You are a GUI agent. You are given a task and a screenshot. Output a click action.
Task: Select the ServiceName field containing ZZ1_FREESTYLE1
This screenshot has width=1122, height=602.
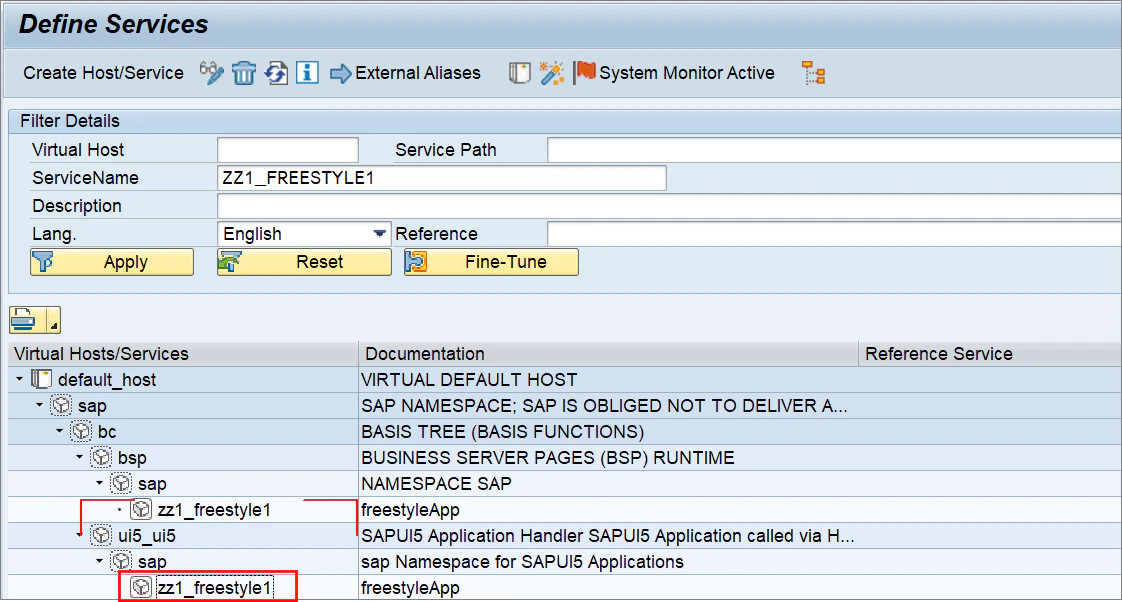pyautogui.click(x=442, y=178)
